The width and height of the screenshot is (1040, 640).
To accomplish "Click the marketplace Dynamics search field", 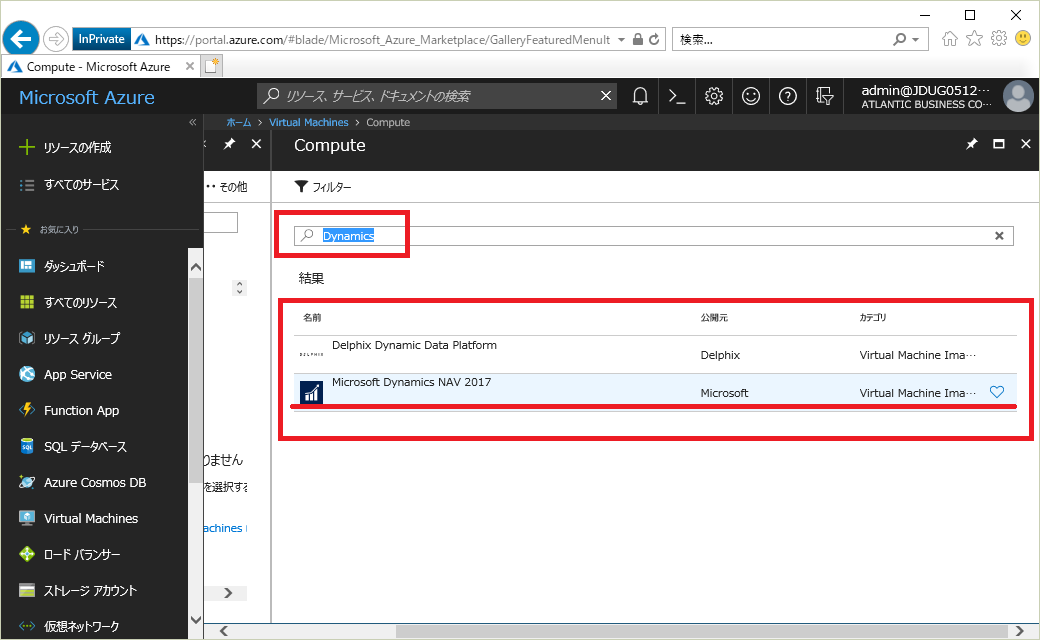I will click(x=654, y=235).
